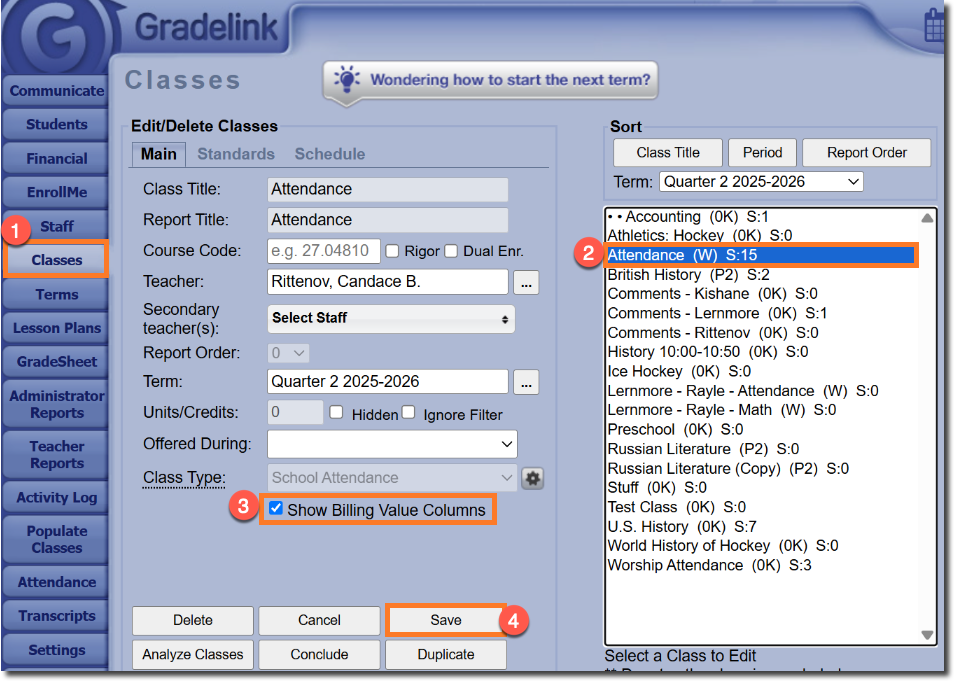Open Terms in the sidebar

57,295
